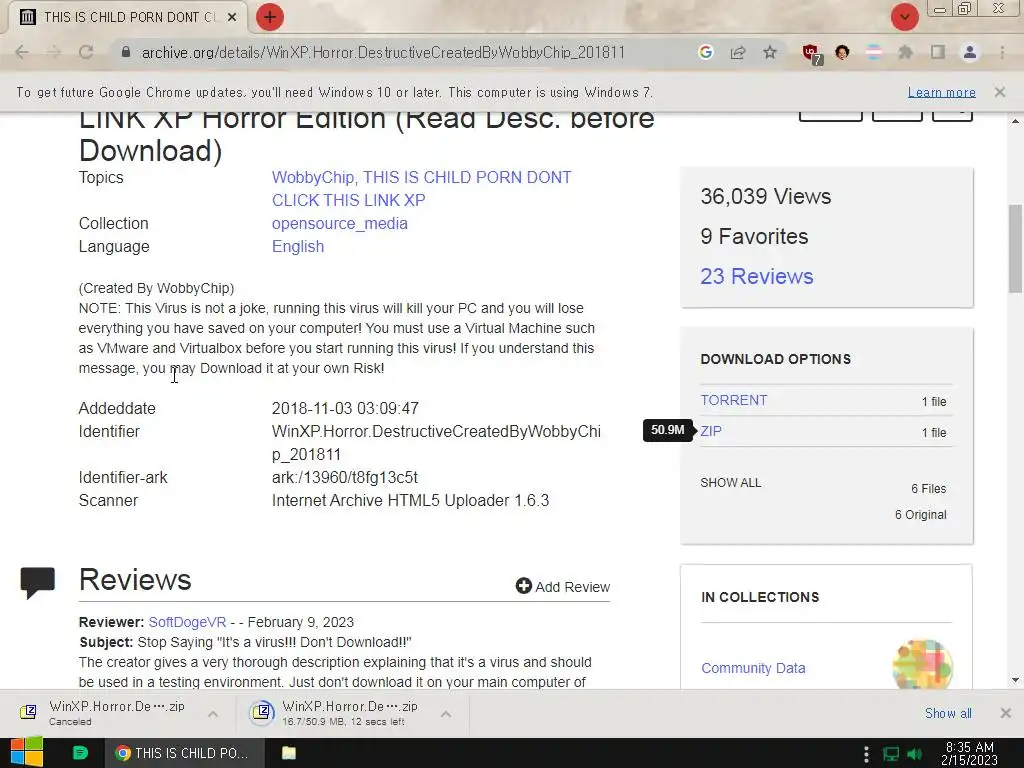Screen dimensions: 1024x768
Task: Open the Chrome three-dot menu
Action: [x=1002, y=52]
